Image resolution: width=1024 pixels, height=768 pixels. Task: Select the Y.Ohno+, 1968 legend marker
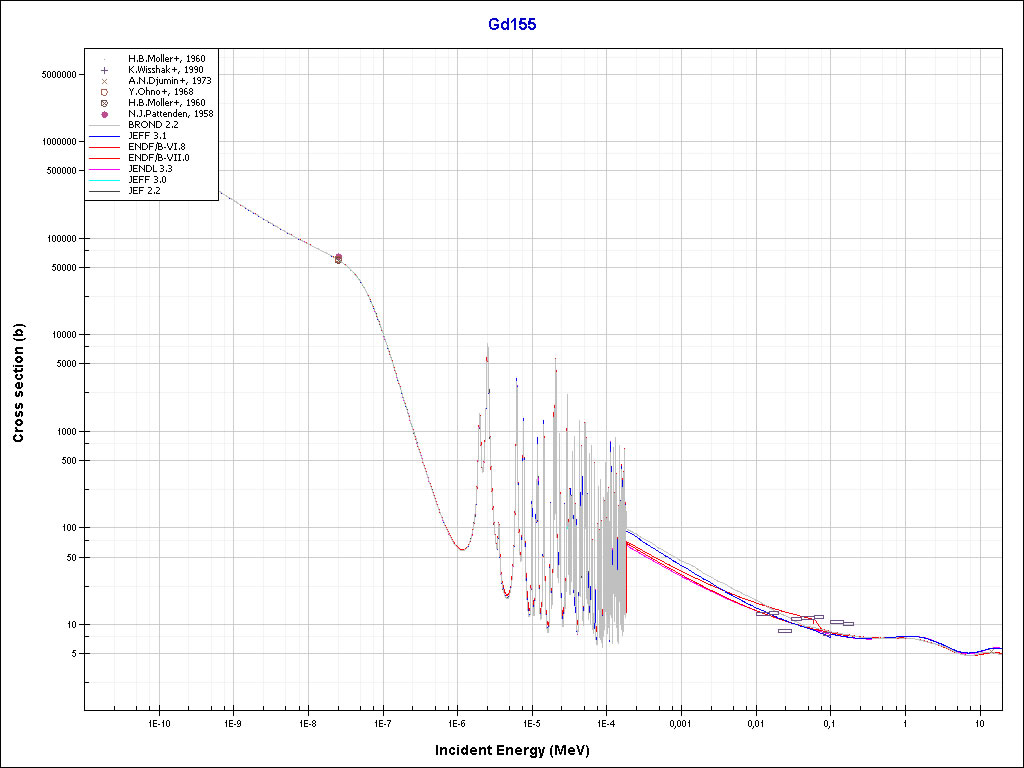point(104,92)
